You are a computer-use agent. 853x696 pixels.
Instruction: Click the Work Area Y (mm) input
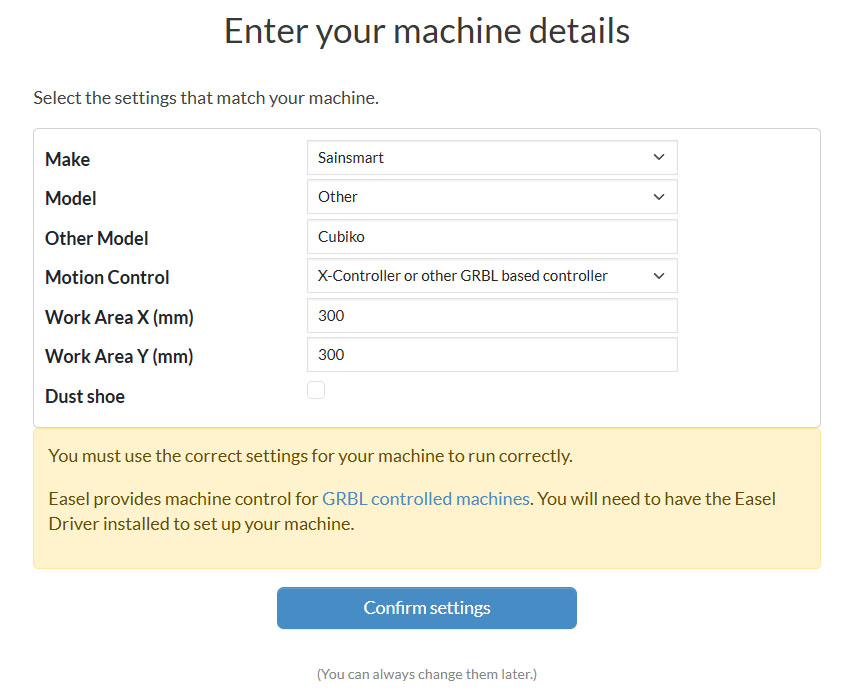(492, 355)
